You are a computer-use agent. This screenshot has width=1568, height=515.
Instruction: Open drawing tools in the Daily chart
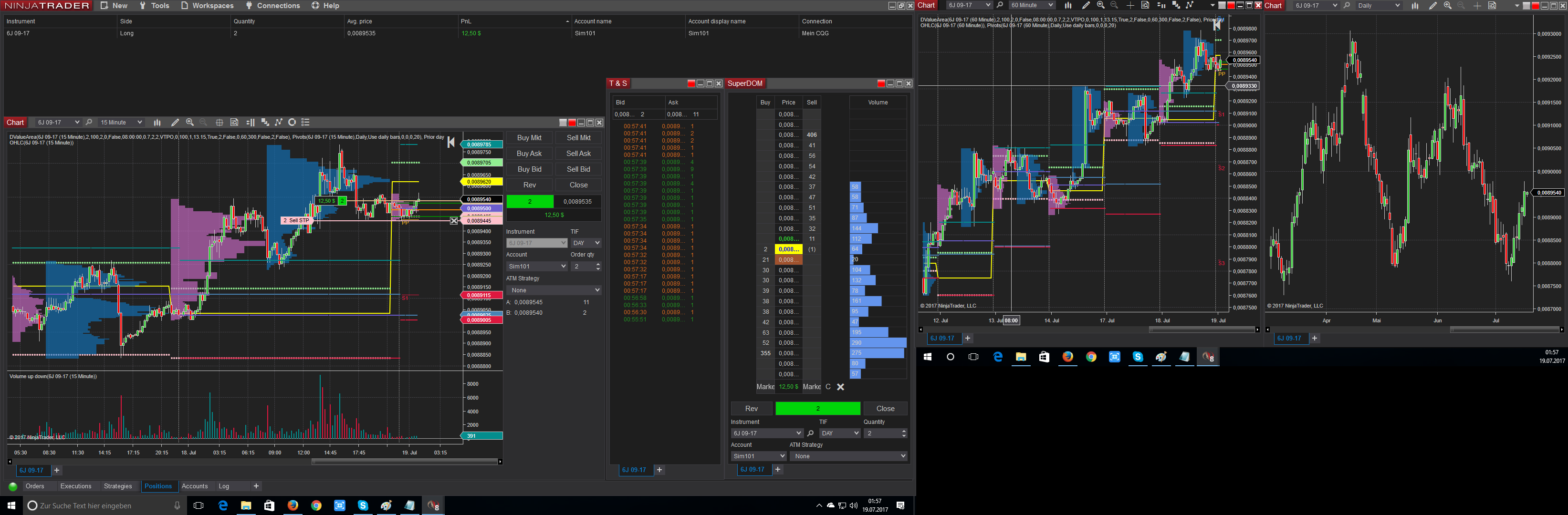pos(1432,5)
